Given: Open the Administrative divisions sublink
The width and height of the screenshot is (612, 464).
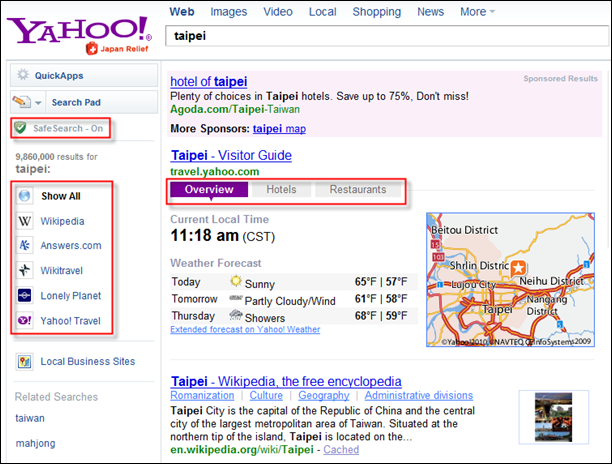Looking at the screenshot, I should pyautogui.click(x=419, y=395).
